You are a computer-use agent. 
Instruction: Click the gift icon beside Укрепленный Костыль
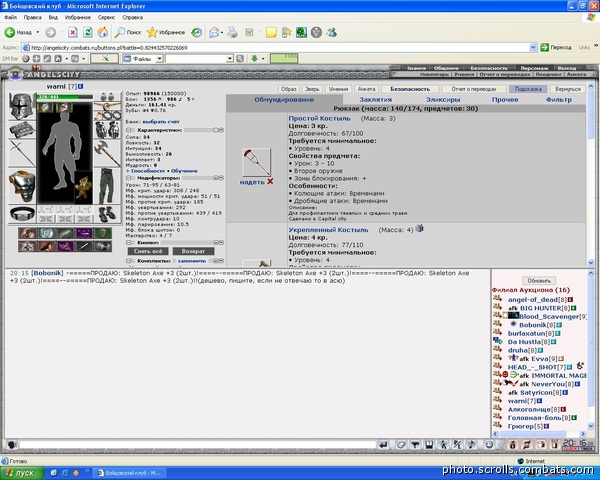[x=420, y=229]
